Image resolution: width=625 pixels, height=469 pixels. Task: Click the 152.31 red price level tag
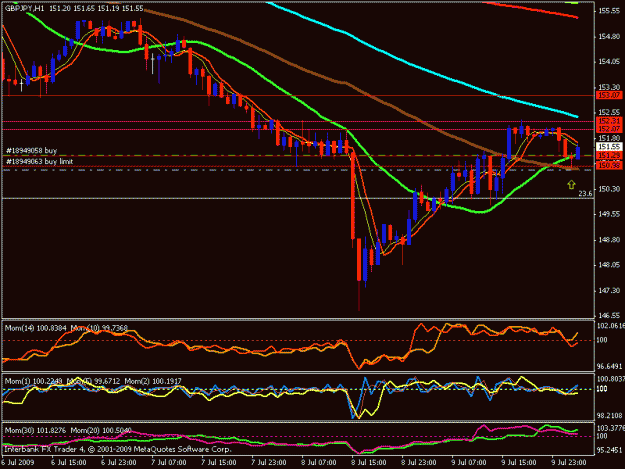pyautogui.click(x=609, y=121)
